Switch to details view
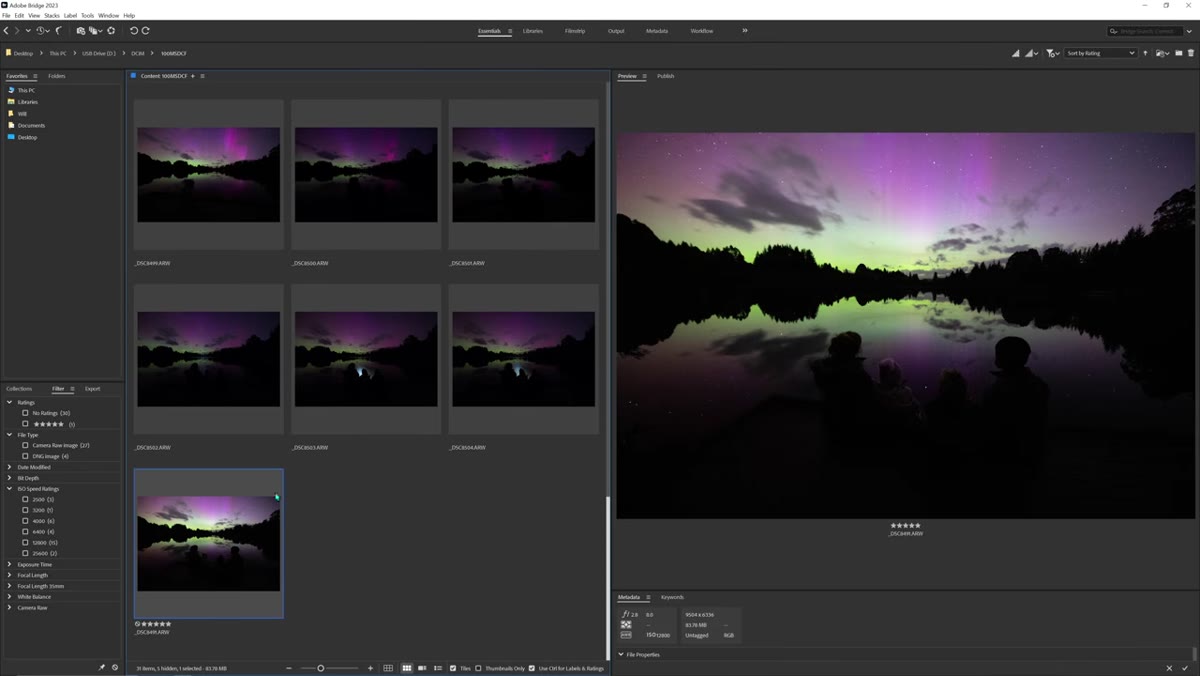Screen dimensions: 1200x676 422,668
